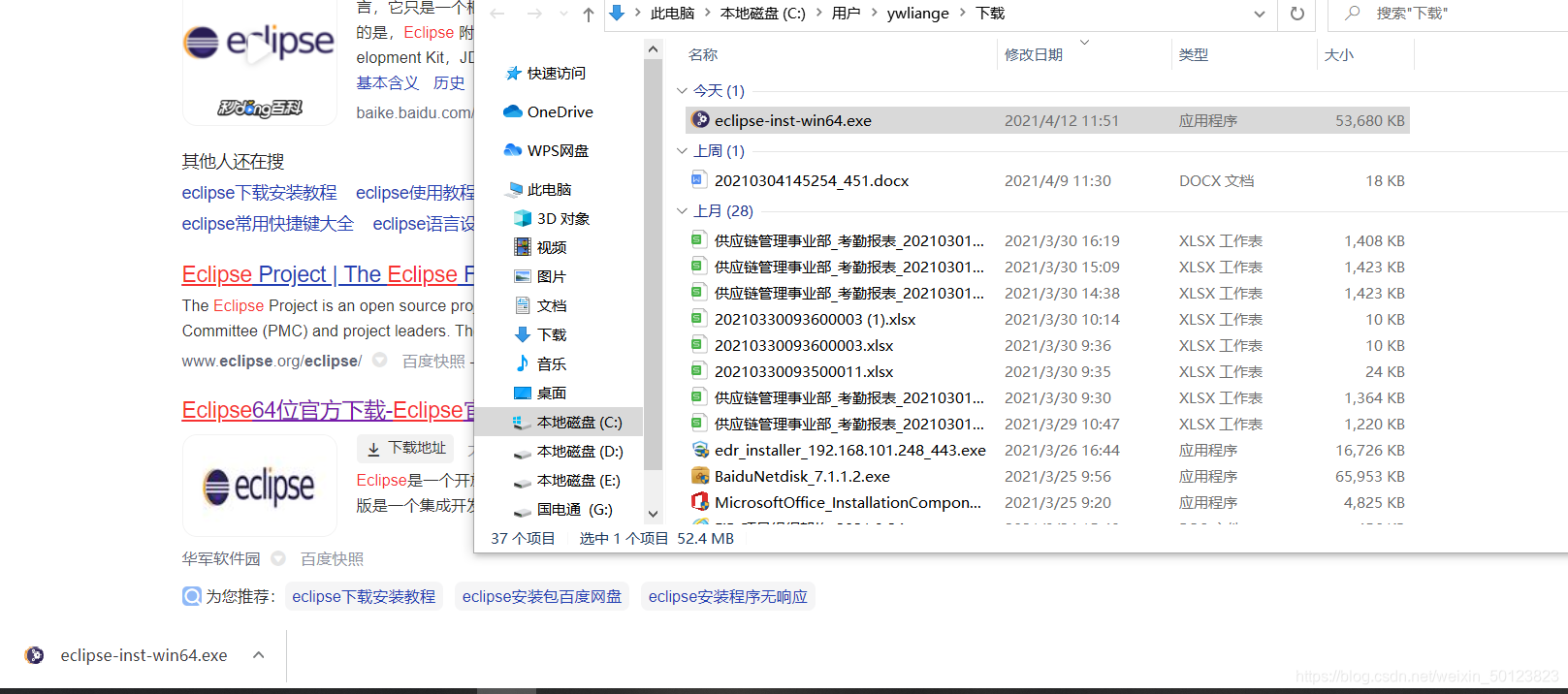Open browser link eclipse常用快捷键大全

(268, 224)
